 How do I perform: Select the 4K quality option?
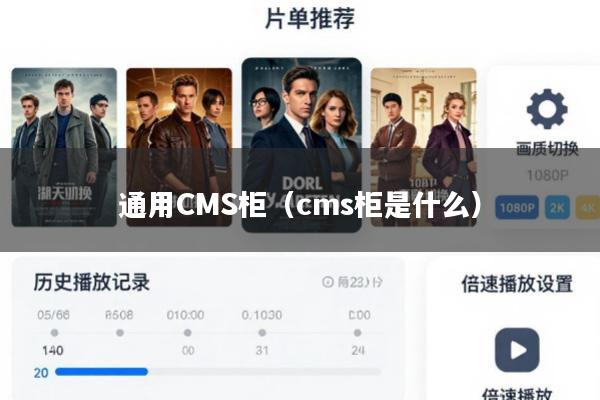click(x=588, y=207)
